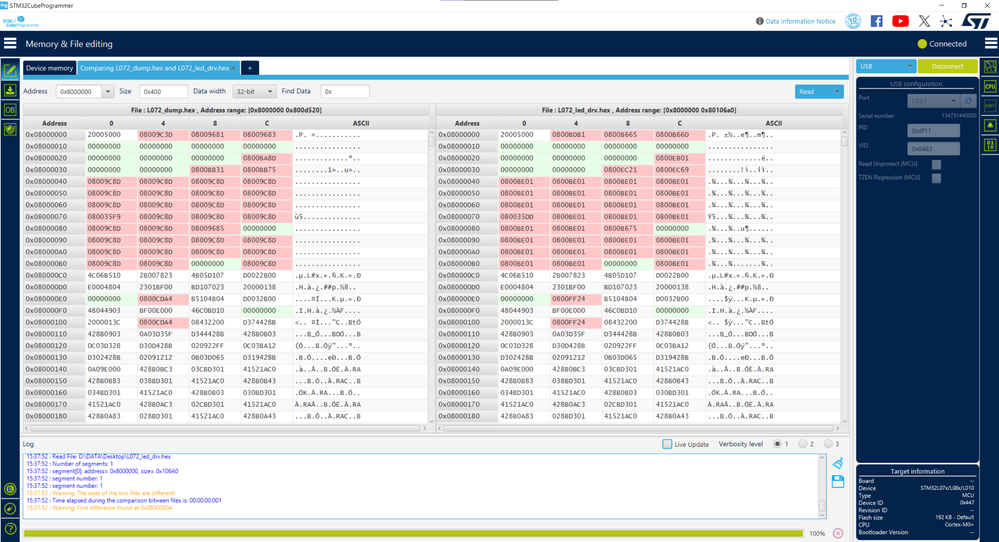999x542 pixels.
Task: Click the left pane horizontal scrollbar
Action: (x=226, y=429)
